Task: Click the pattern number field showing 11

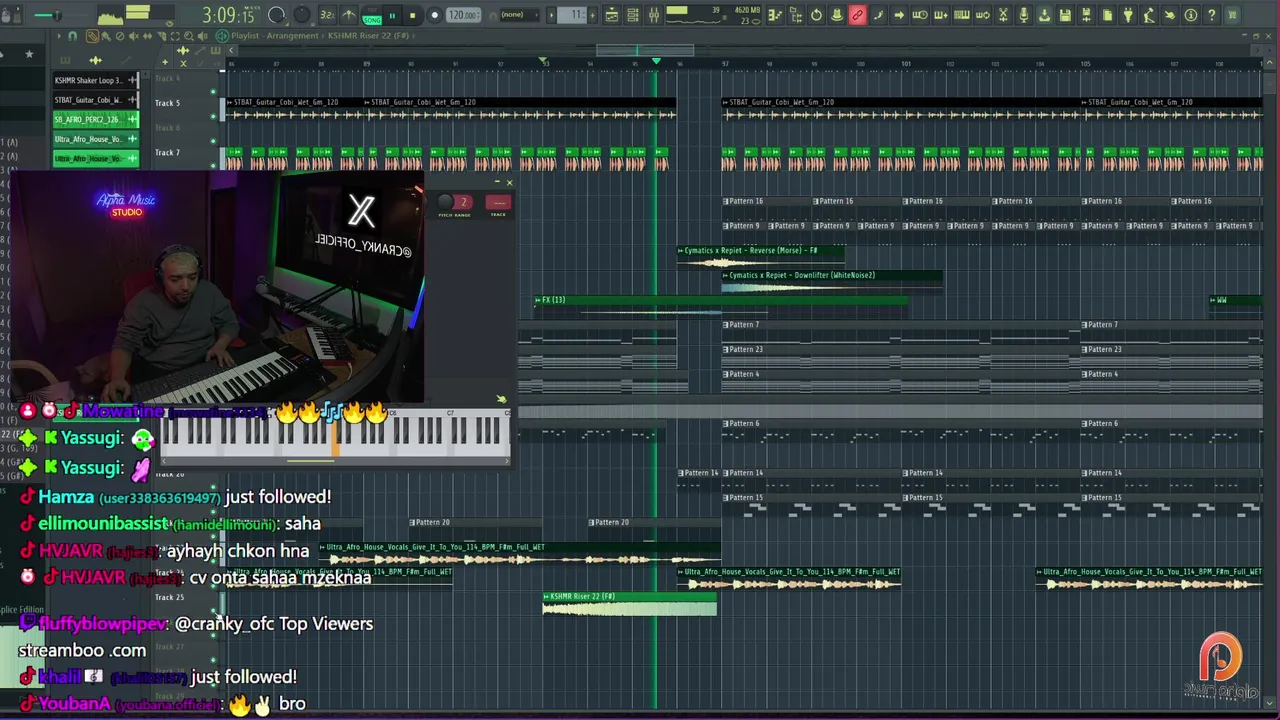Action: coord(571,15)
